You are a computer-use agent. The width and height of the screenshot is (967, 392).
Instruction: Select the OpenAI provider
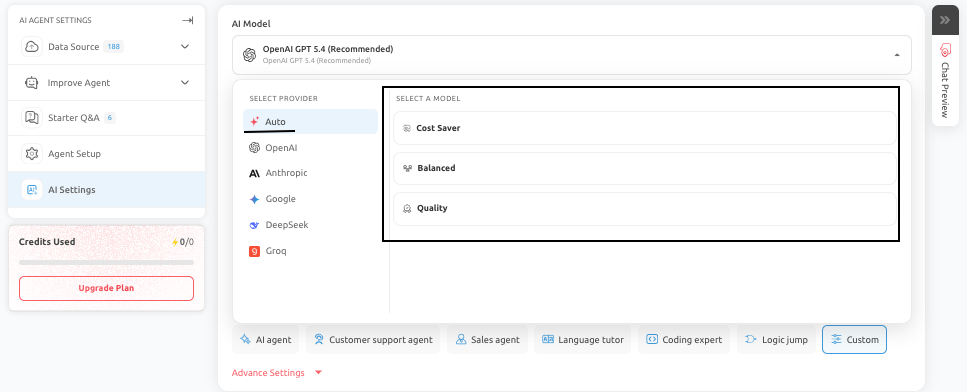pos(310,148)
